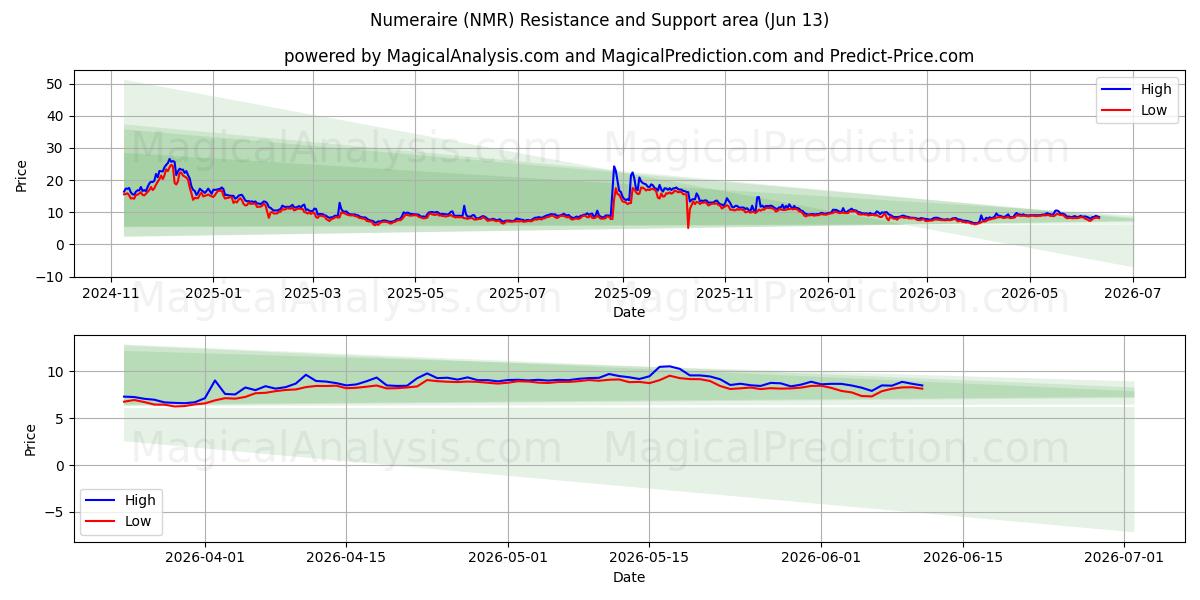Click the '2025-11' date tick label
Screen dimensions: 1200x600
(x=725, y=294)
